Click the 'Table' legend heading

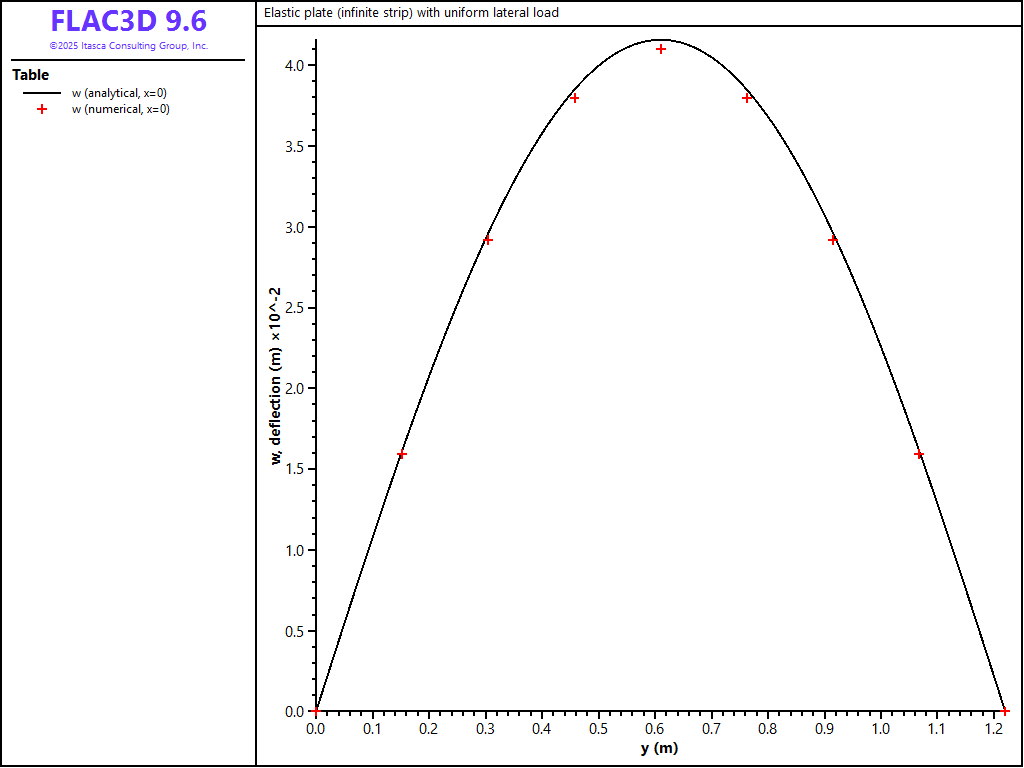[31, 75]
